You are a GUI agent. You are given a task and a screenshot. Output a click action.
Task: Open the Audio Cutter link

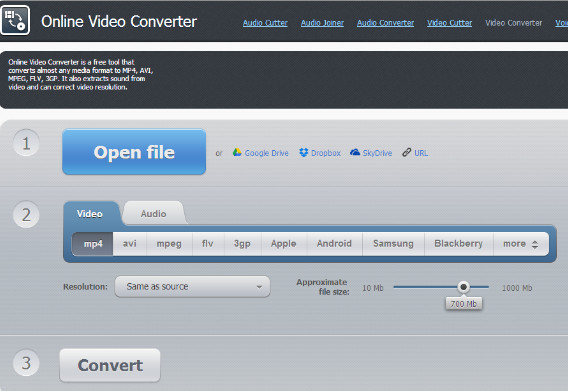click(265, 23)
